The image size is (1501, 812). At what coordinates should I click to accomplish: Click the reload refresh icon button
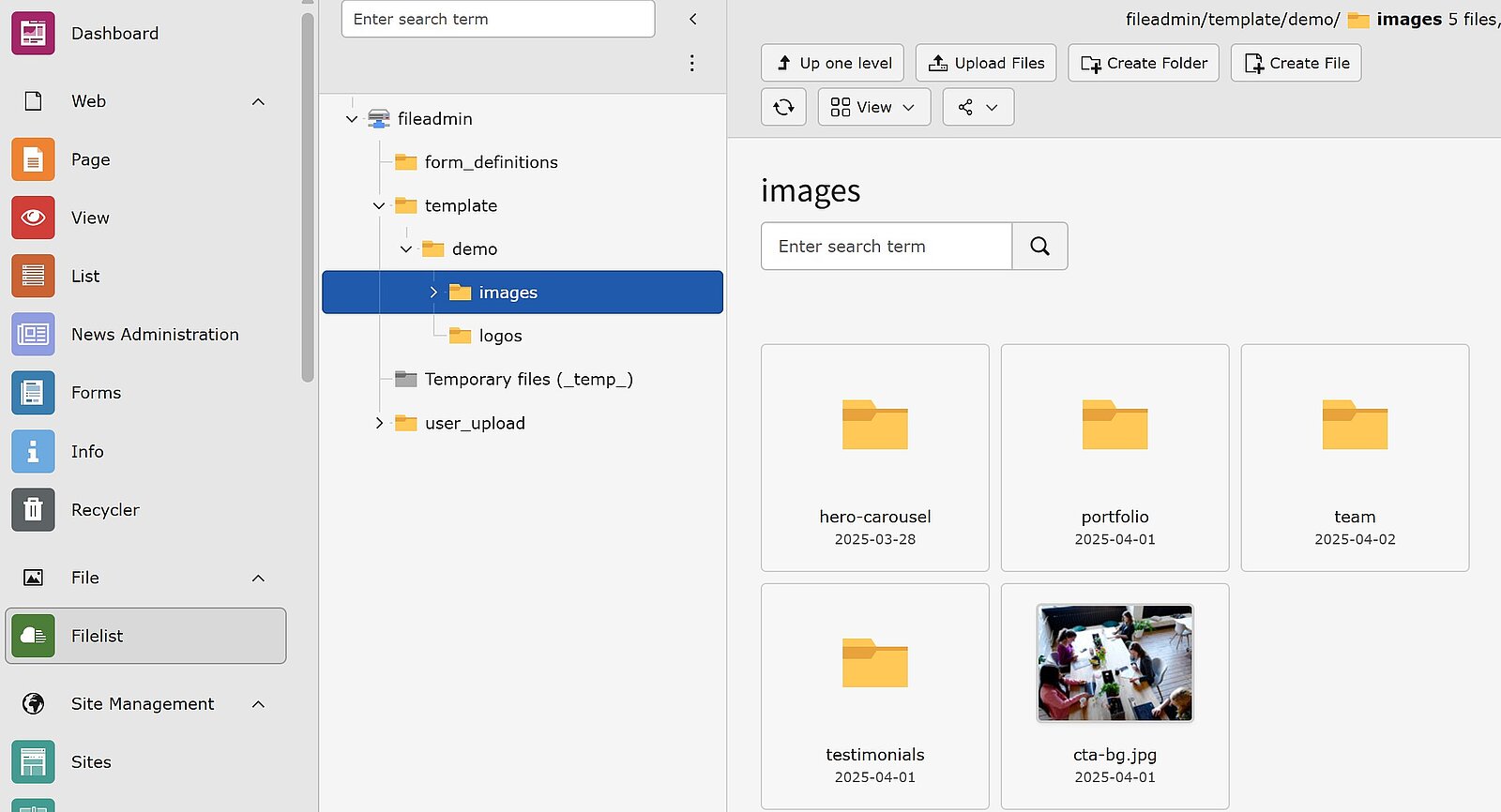pos(783,107)
